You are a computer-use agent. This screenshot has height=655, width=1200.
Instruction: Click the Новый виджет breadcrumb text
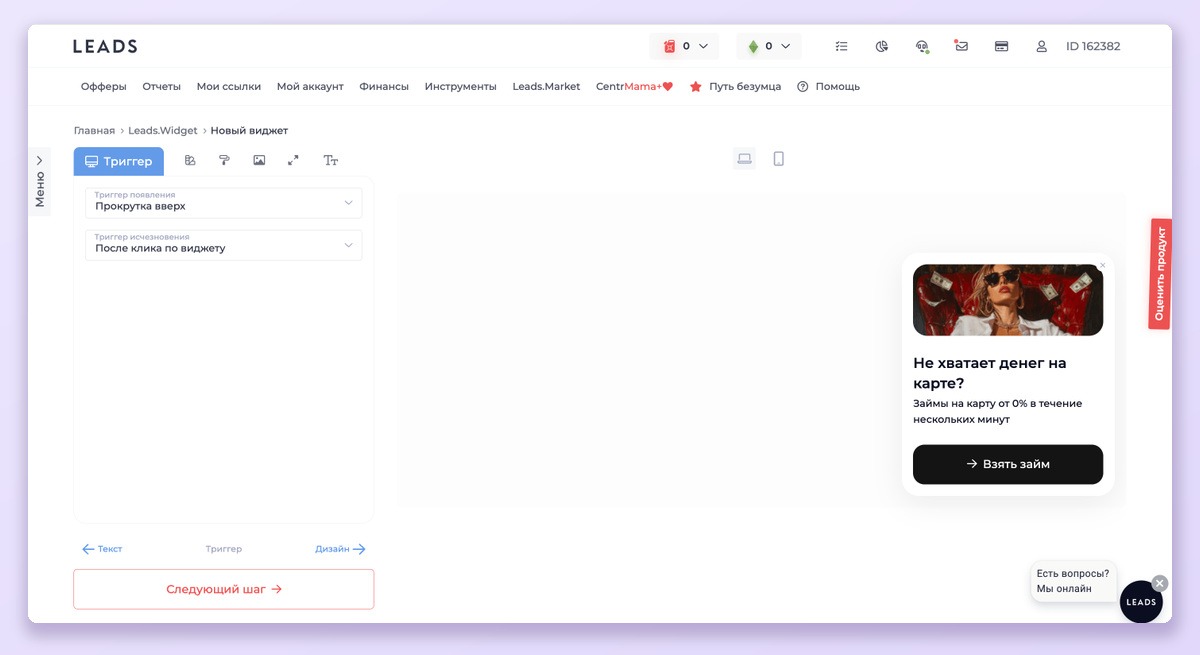coord(249,131)
